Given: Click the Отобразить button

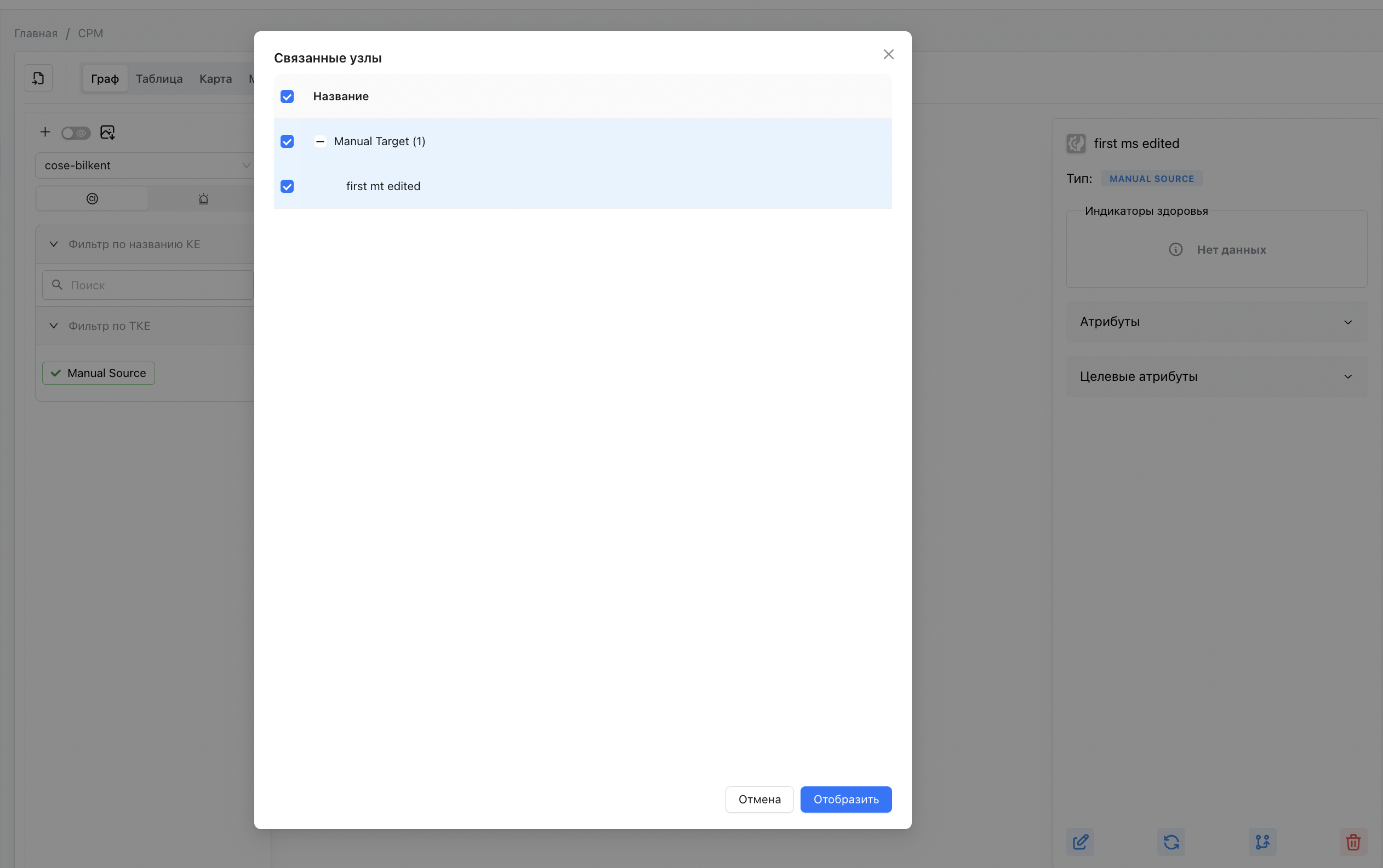Looking at the screenshot, I should tap(846, 799).
